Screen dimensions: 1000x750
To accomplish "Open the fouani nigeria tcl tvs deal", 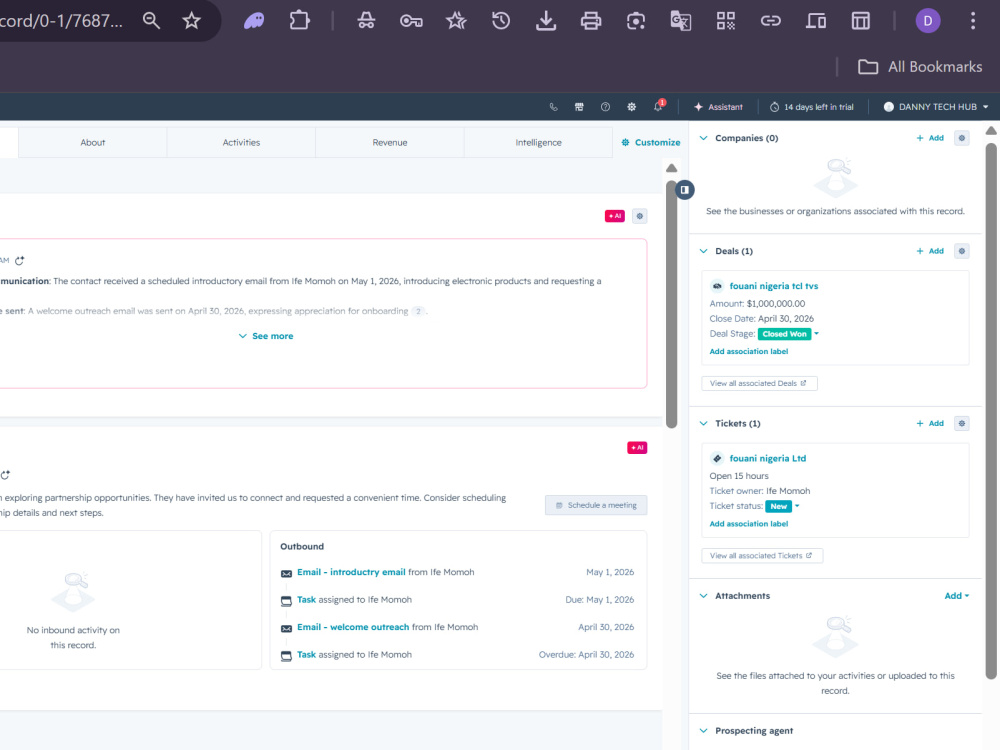I will pyautogui.click(x=774, y=286).
